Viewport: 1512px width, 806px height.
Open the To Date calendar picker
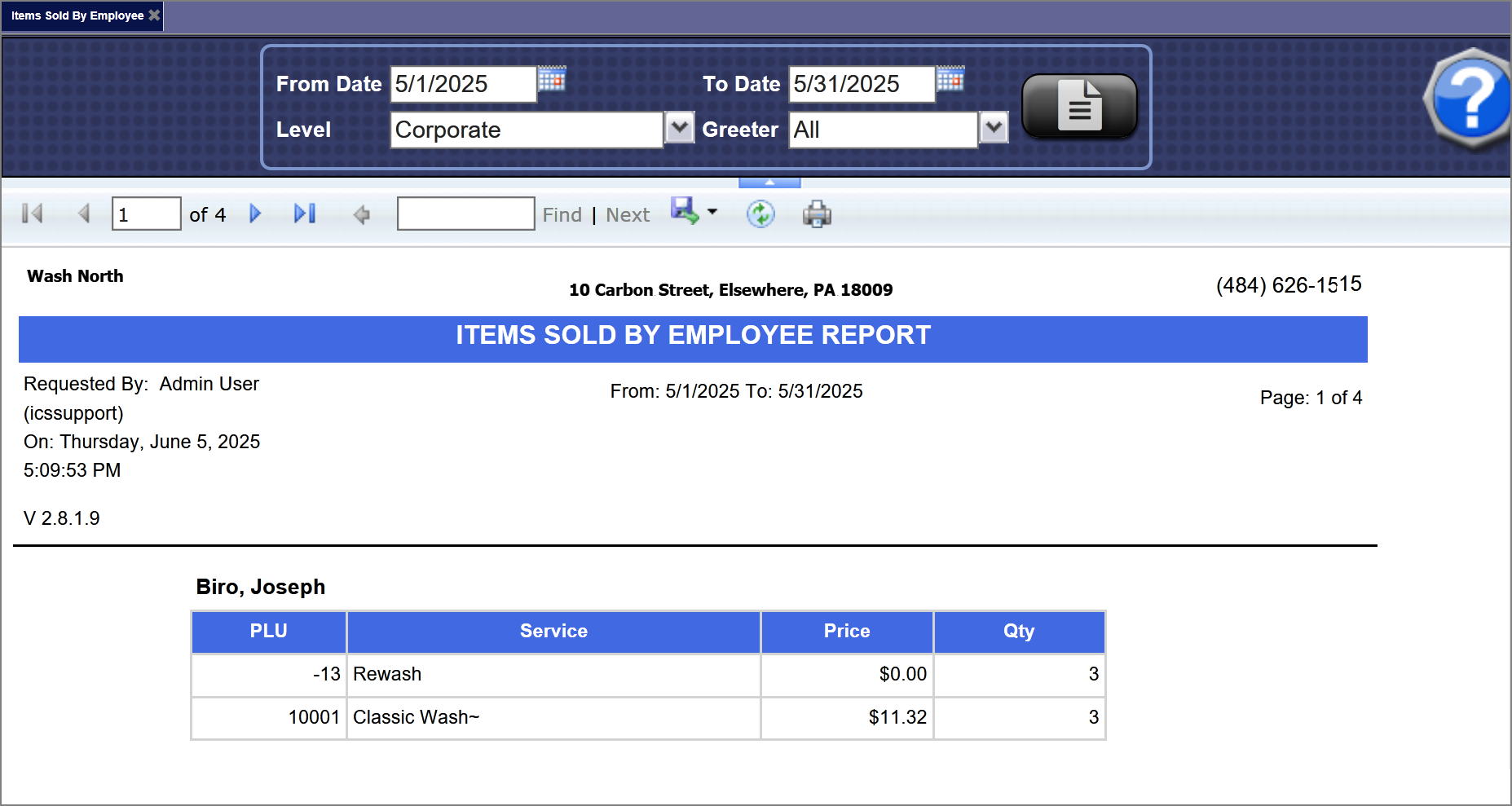[x=950, y=79]
